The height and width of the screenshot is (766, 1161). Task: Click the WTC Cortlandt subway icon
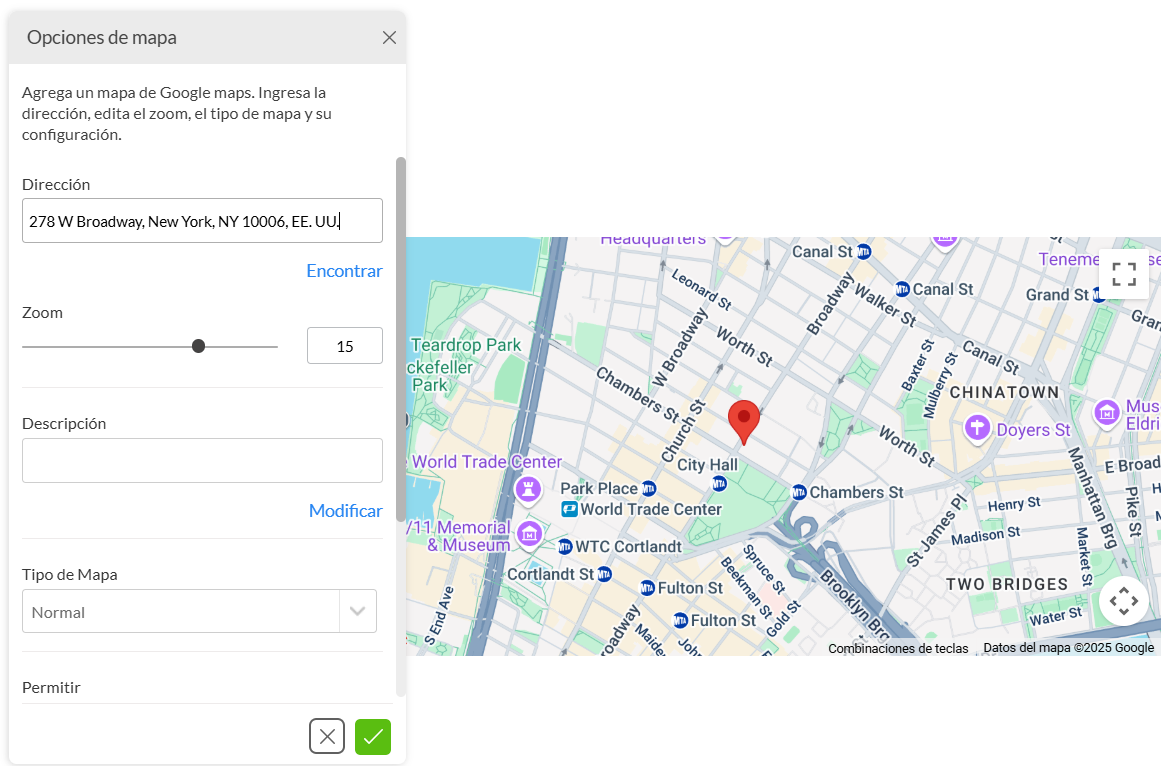pyautogui.click(x=565, y=547)
